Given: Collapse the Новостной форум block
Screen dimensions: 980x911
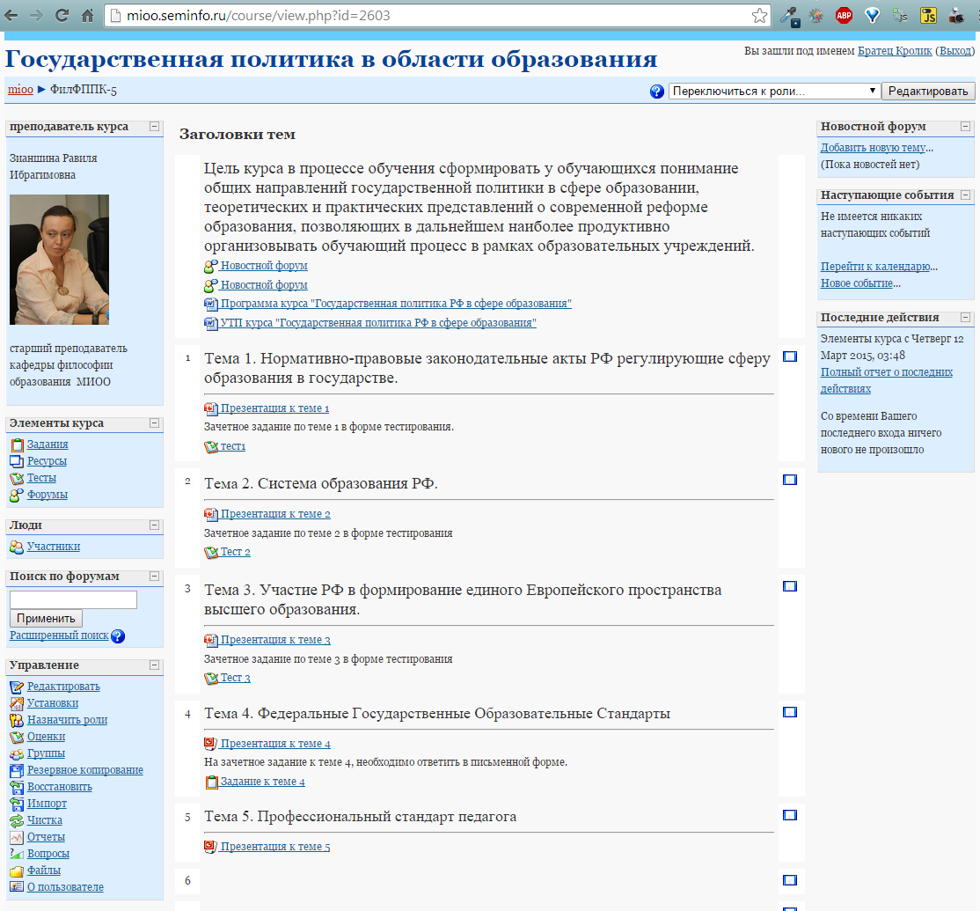Looking at the screenshot, I should point(965,127).
